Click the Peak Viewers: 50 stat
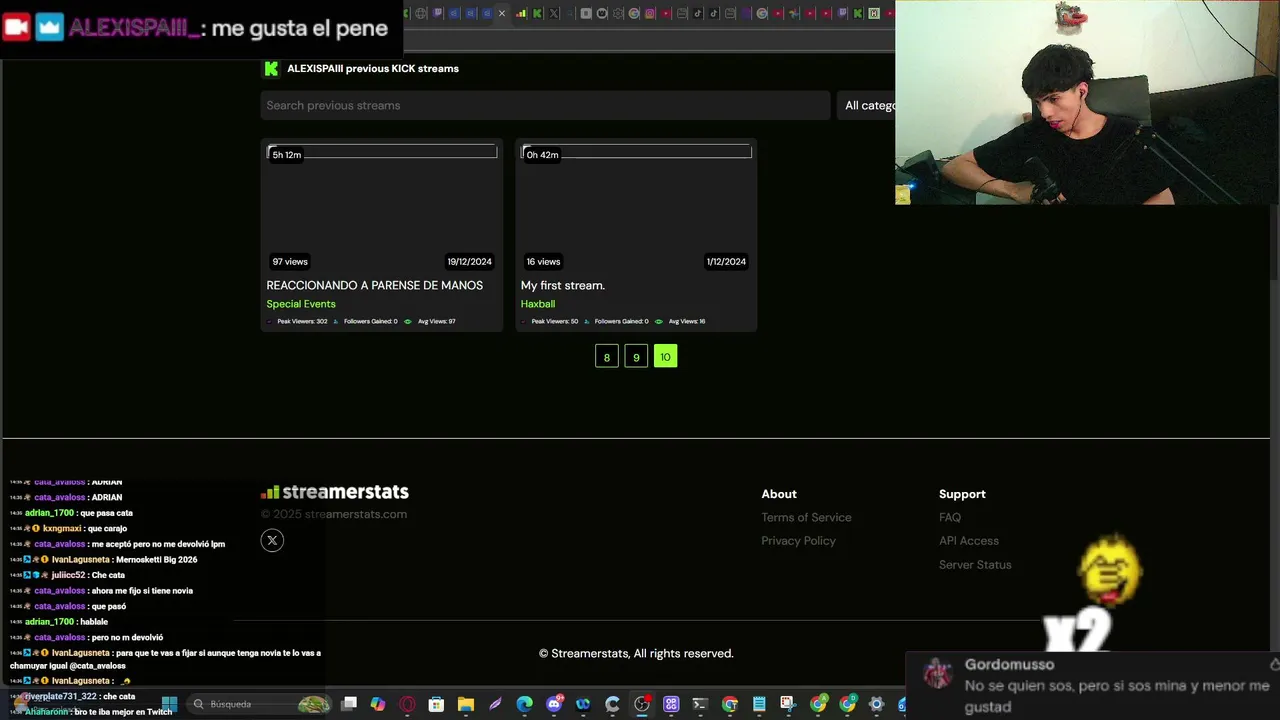Screen dimensions: 1280x720 coord(554,322)
